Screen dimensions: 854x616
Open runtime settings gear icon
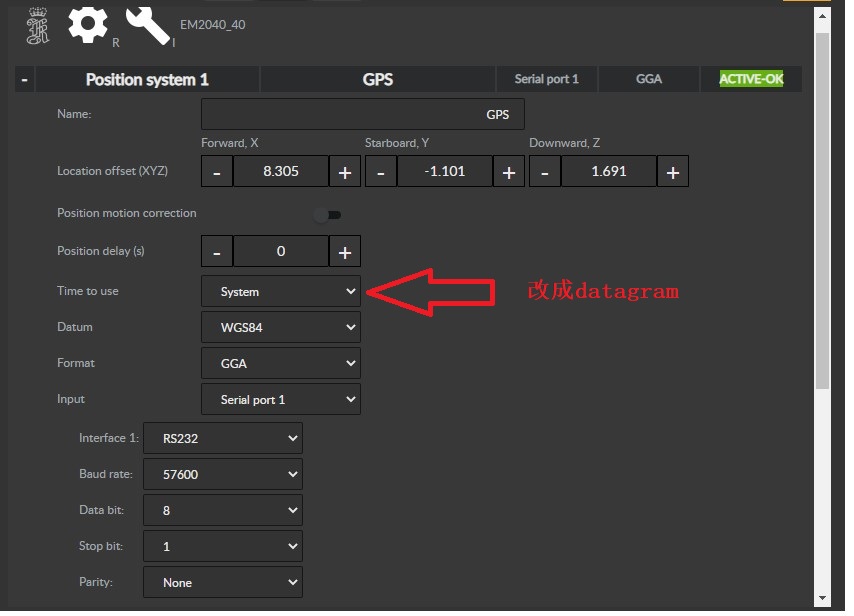click(87, 25)
